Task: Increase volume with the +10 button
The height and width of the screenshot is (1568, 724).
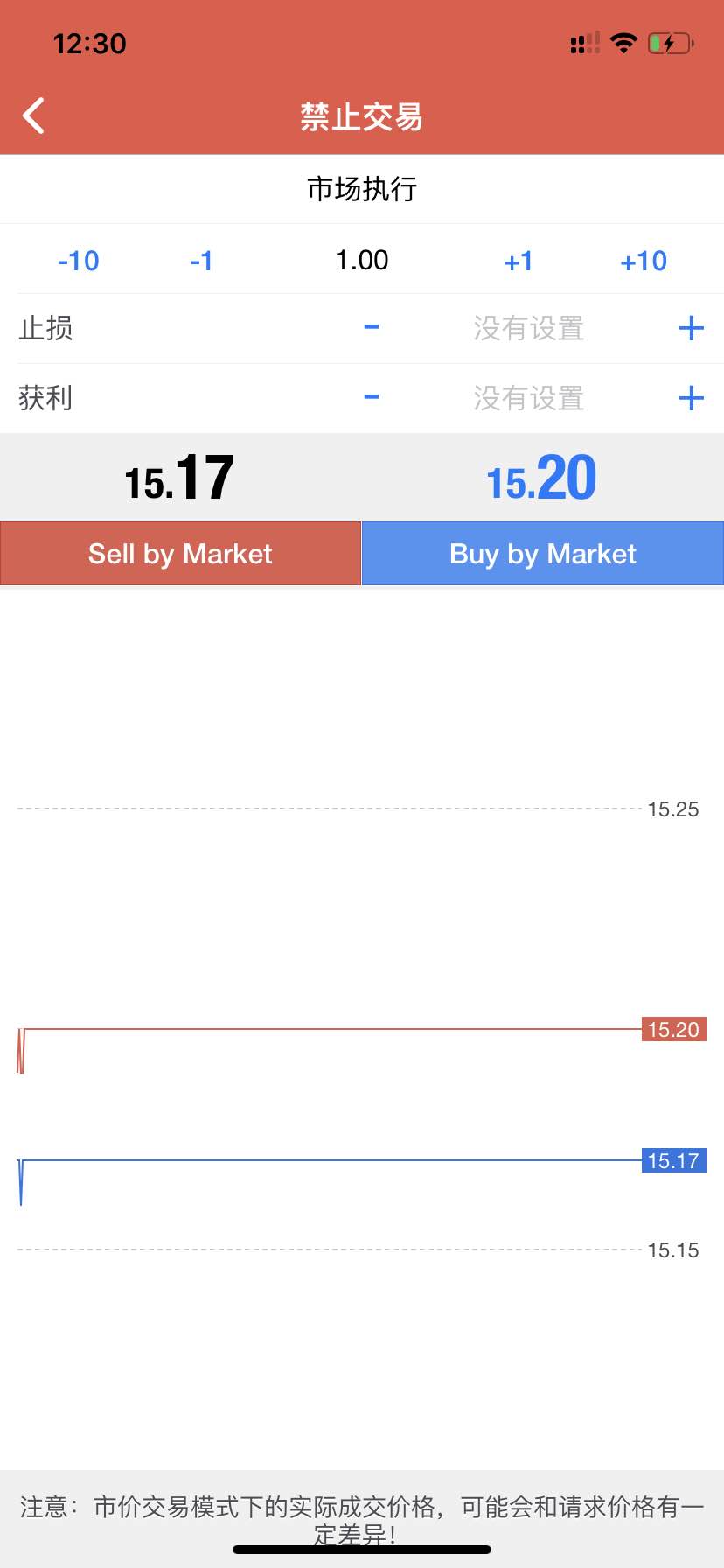Action: point(644,261)
